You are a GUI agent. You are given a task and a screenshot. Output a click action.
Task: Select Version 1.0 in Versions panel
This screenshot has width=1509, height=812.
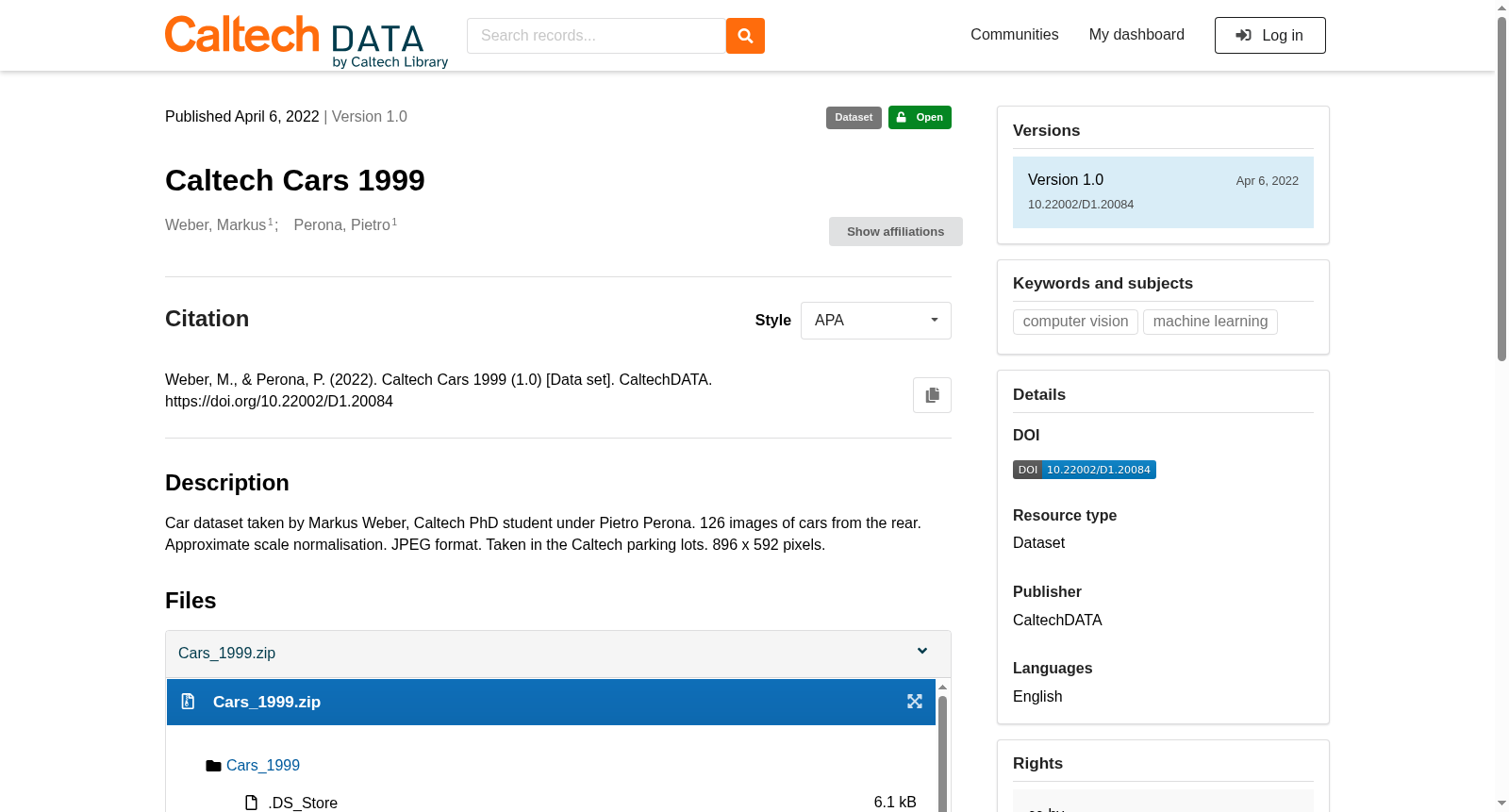click(x=1163, y=192)
